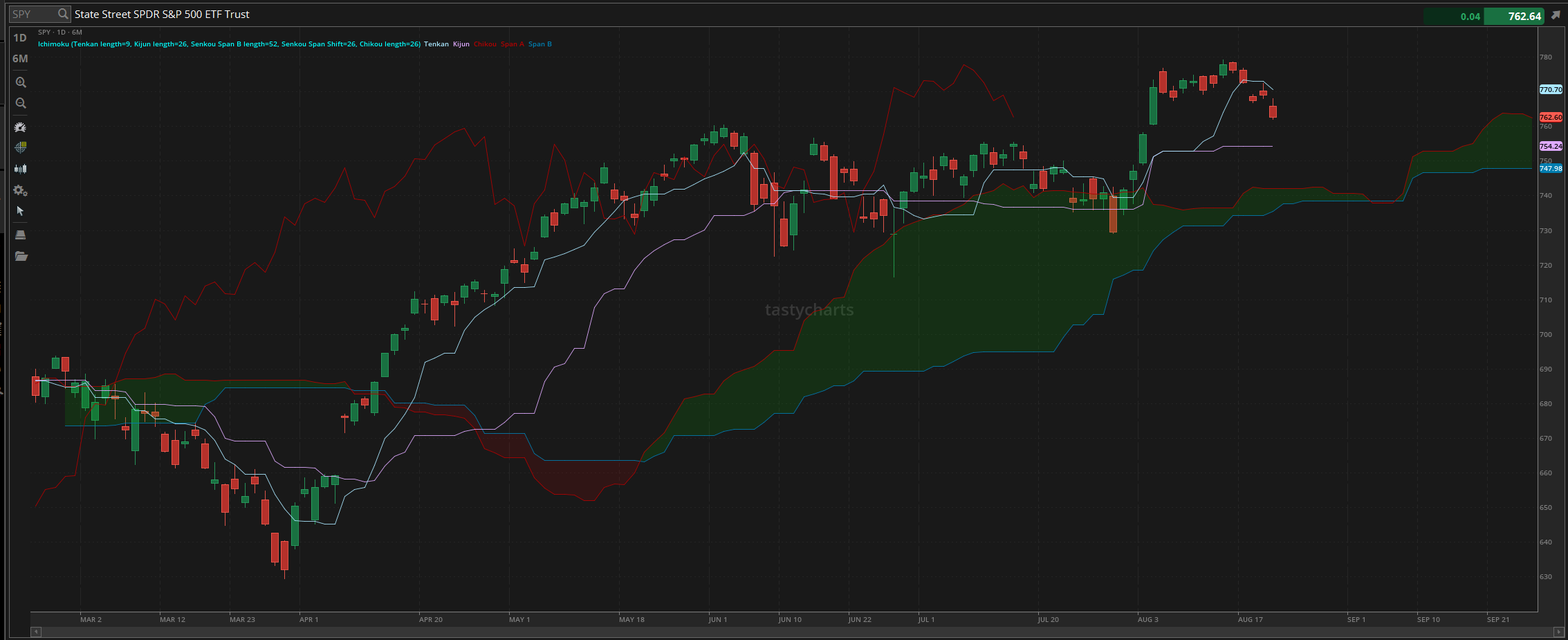Click the 770.70 Tenkan price tag

[x=1551, y=90]
